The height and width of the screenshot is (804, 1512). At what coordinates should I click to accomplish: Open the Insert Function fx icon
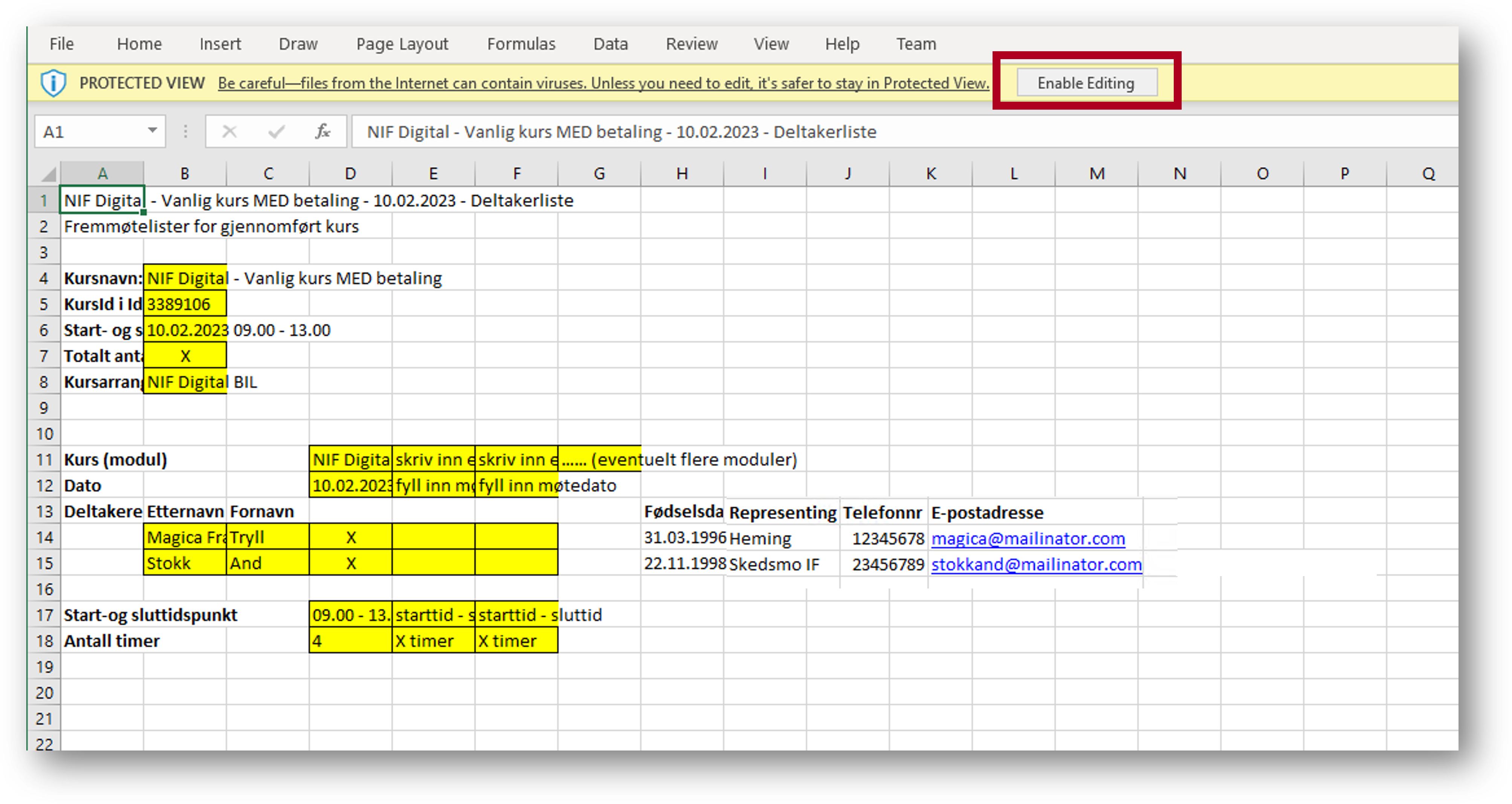pyautogui.click(x=323, y=131)
